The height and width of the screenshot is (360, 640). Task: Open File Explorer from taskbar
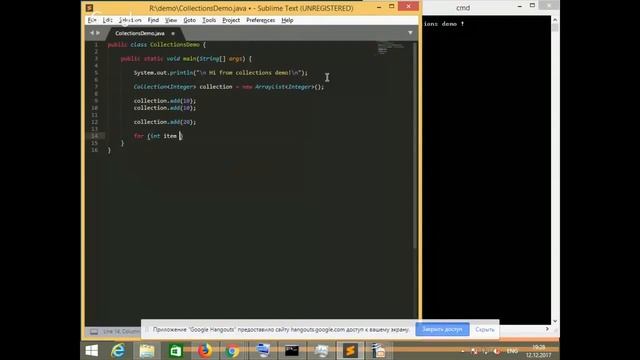point(147,351)
